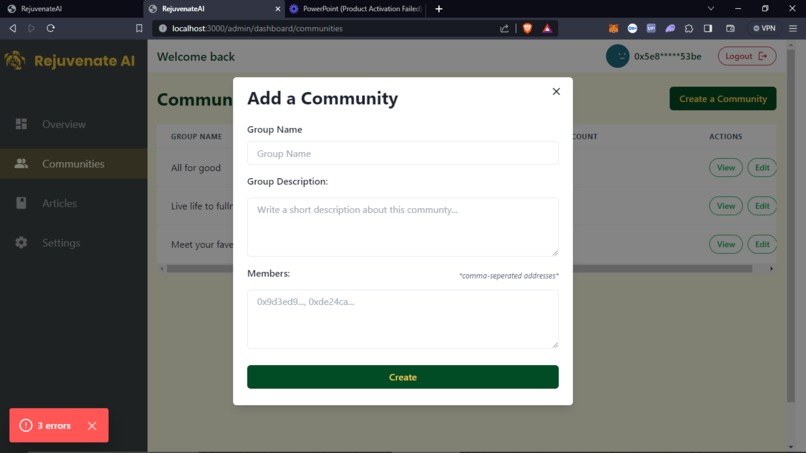Click the All for good row name
Screen dimensions: 806x453
[196, 168]
